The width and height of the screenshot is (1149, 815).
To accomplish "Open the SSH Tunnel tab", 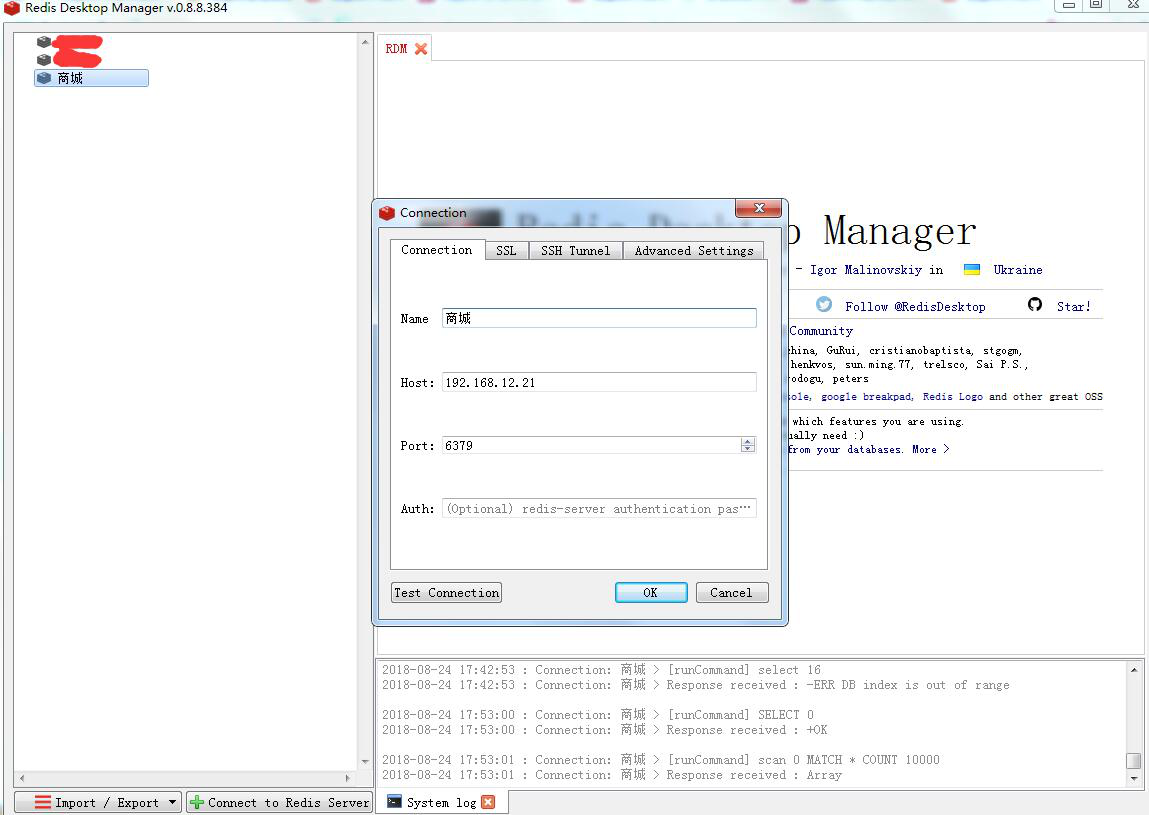I will 575,251.
